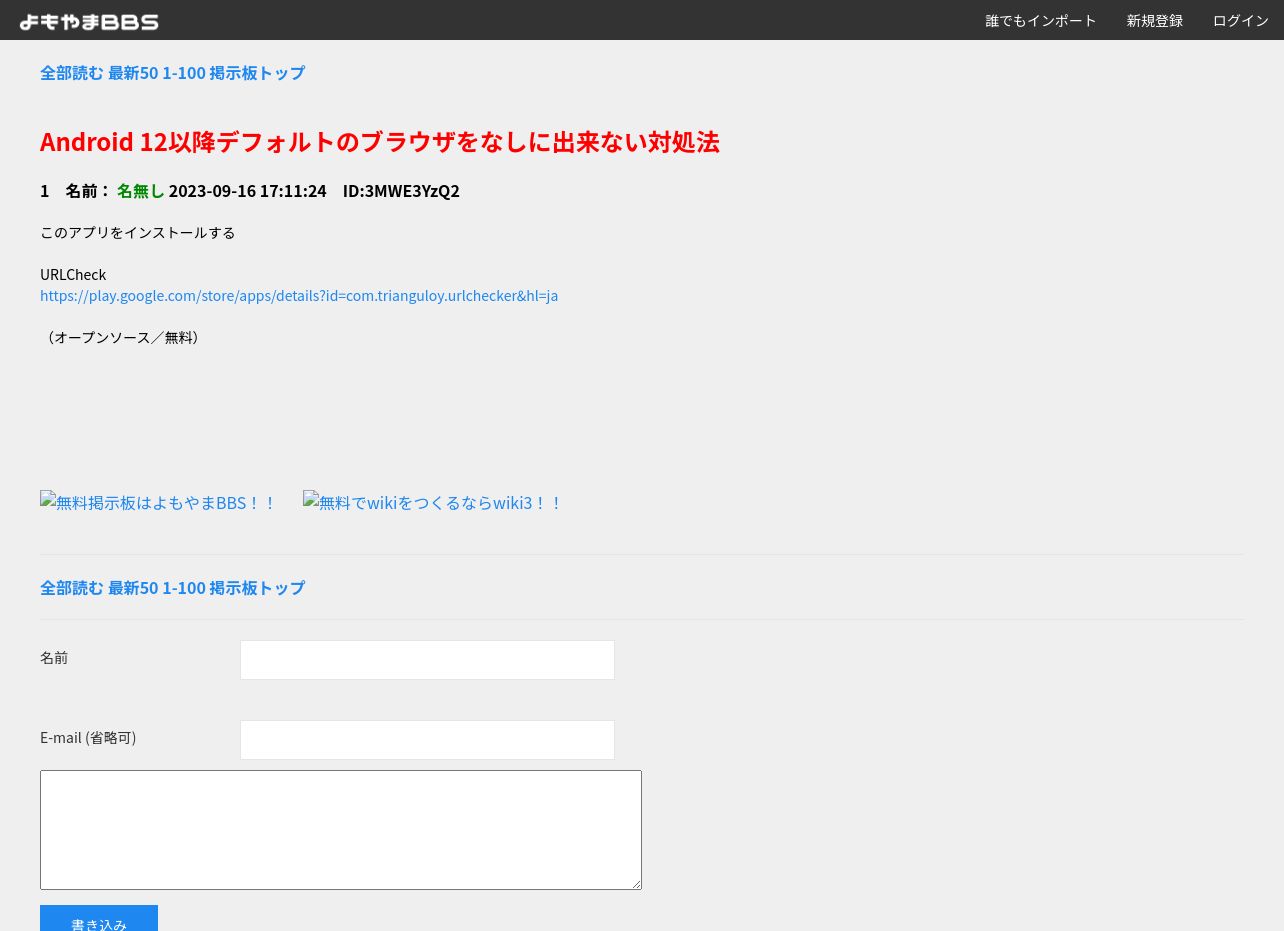Click the E-mail (省略可) label
This screenshot has height=931, width=1284.
click(x=88, y=737)
